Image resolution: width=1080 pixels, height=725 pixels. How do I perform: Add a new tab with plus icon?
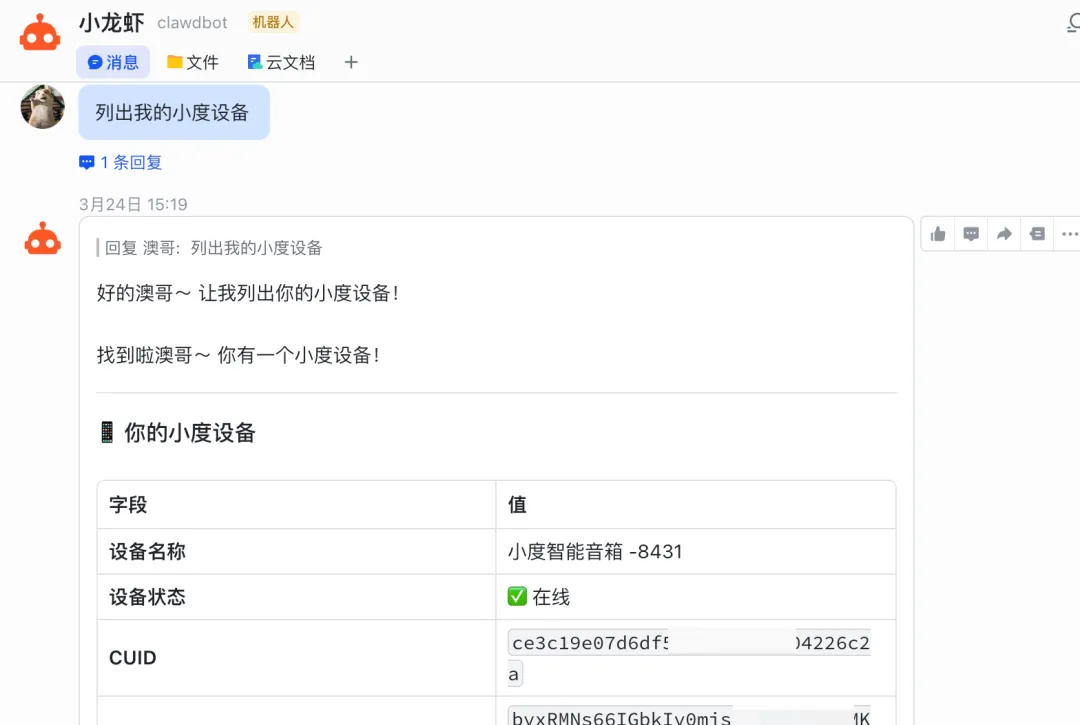coord(351,63)
